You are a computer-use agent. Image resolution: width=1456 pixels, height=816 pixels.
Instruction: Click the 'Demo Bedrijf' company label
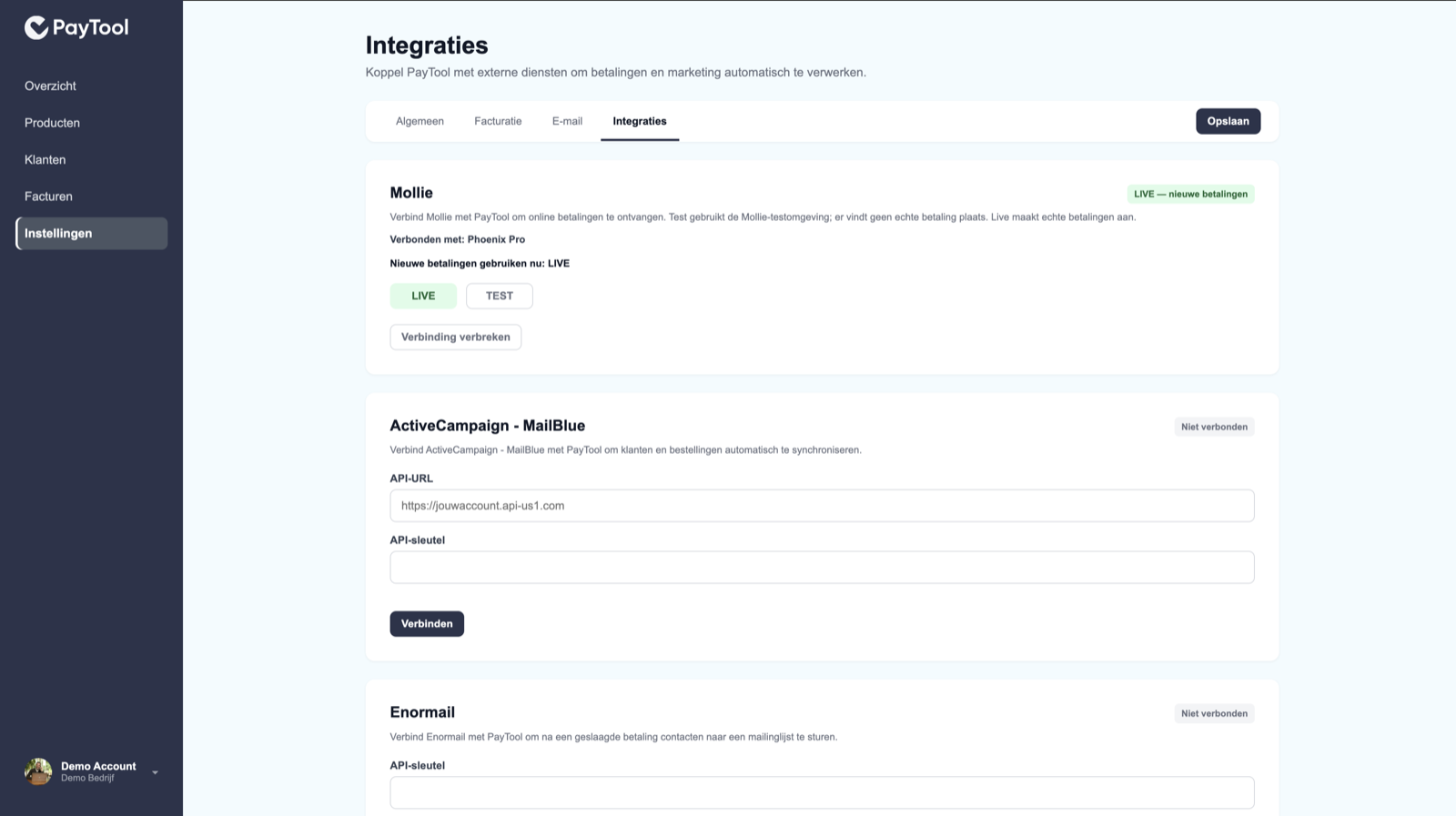click(x=87, y=779)
